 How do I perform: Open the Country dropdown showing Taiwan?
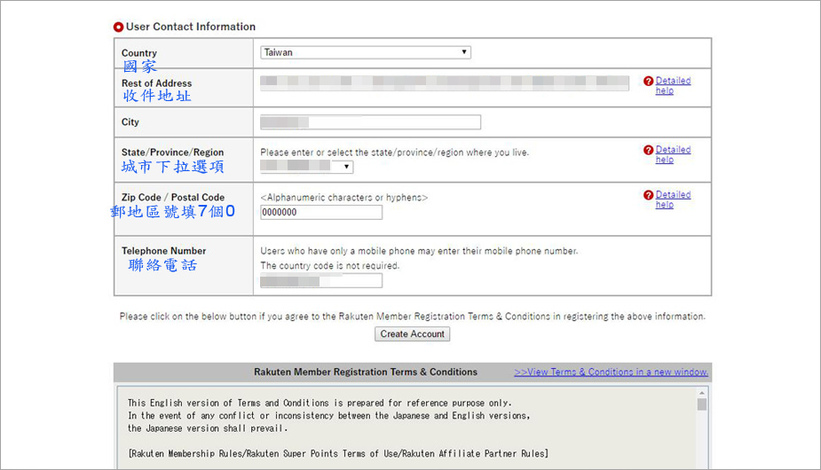pyautogui.click(x=365, y=52)
